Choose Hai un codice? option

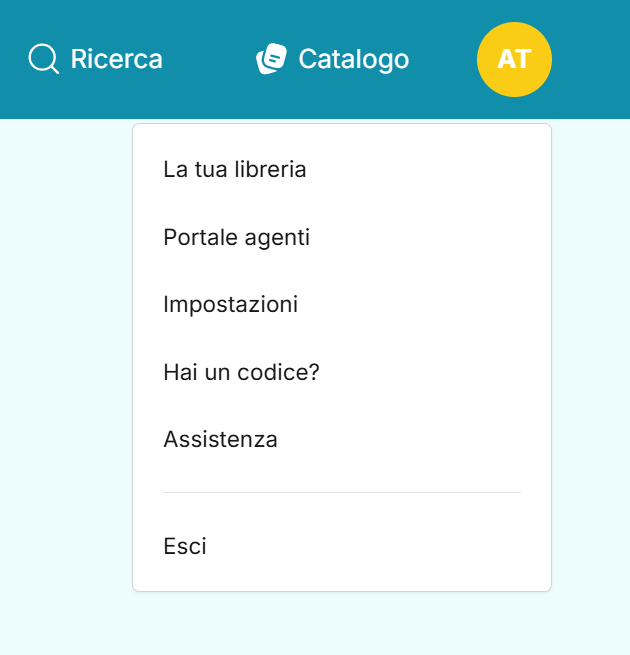coord(241,372)
